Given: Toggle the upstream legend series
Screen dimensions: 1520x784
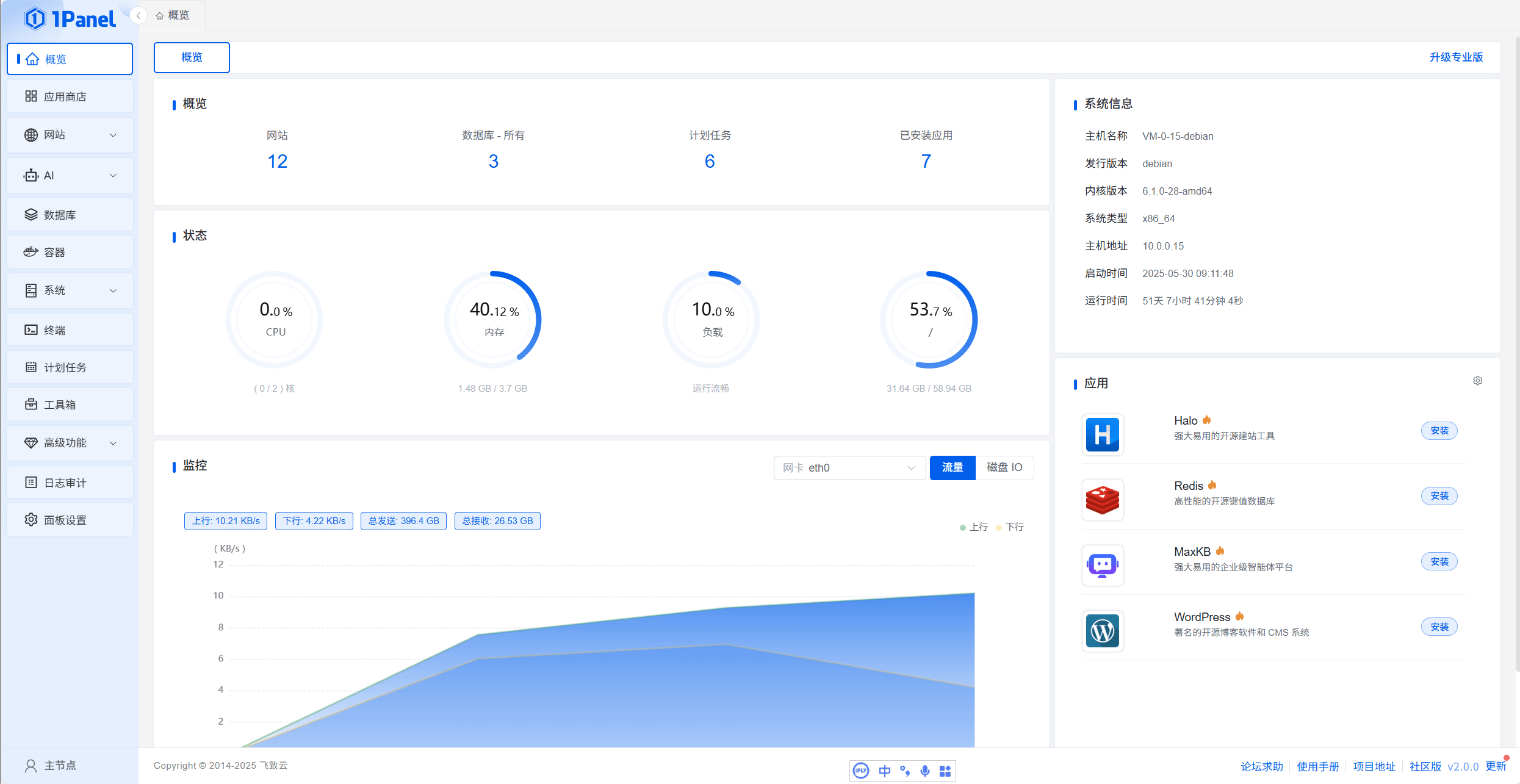Looking at the screenshot, I should pyautogui.click(x=974, y=527).
